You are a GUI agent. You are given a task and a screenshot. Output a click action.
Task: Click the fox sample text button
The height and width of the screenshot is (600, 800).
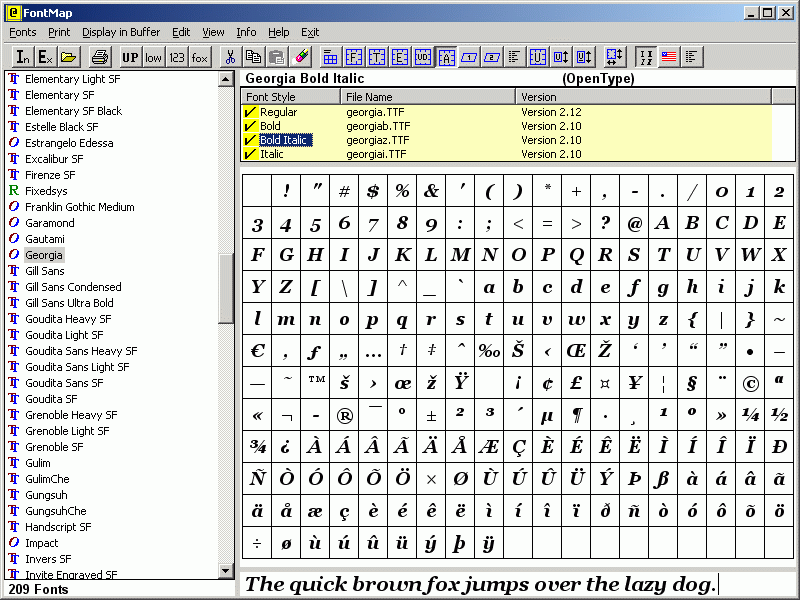(199, 57)
